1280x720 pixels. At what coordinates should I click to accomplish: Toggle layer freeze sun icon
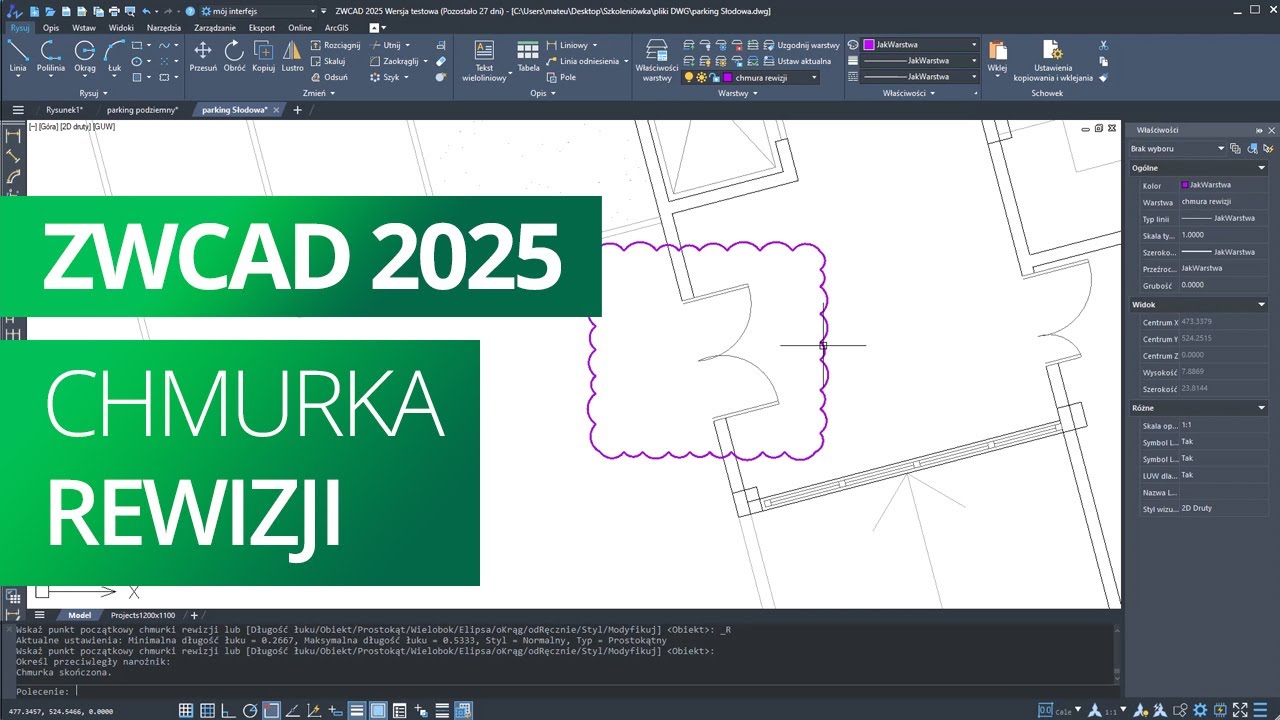pos(701,77)
